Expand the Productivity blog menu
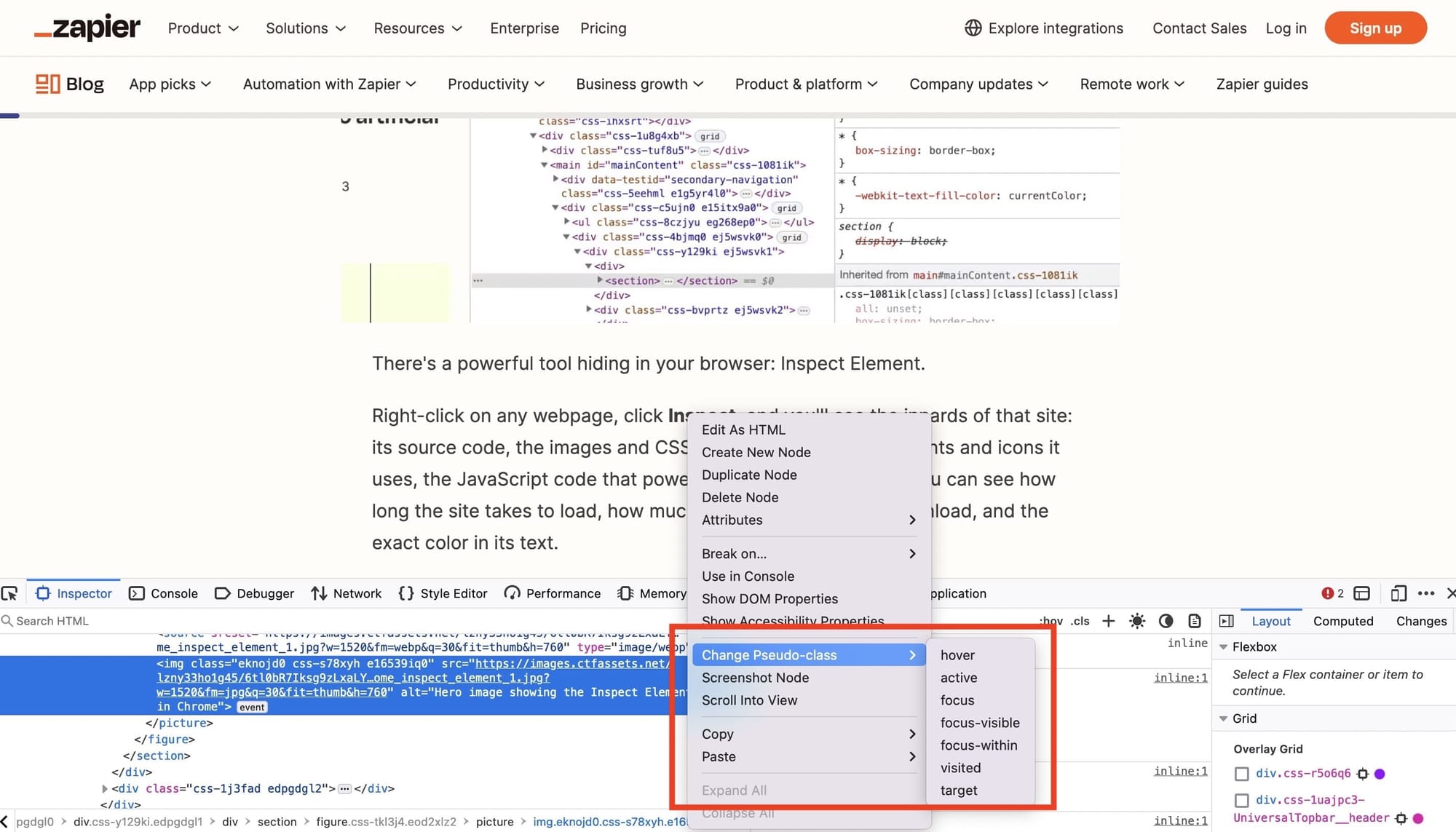 coord(496,84)
